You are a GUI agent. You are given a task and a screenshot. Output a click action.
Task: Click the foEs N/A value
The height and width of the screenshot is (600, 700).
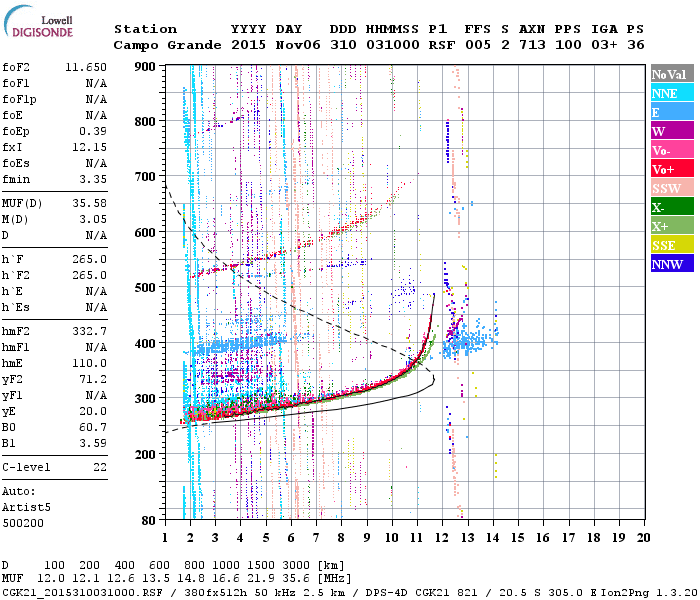[x=96, y=163]
